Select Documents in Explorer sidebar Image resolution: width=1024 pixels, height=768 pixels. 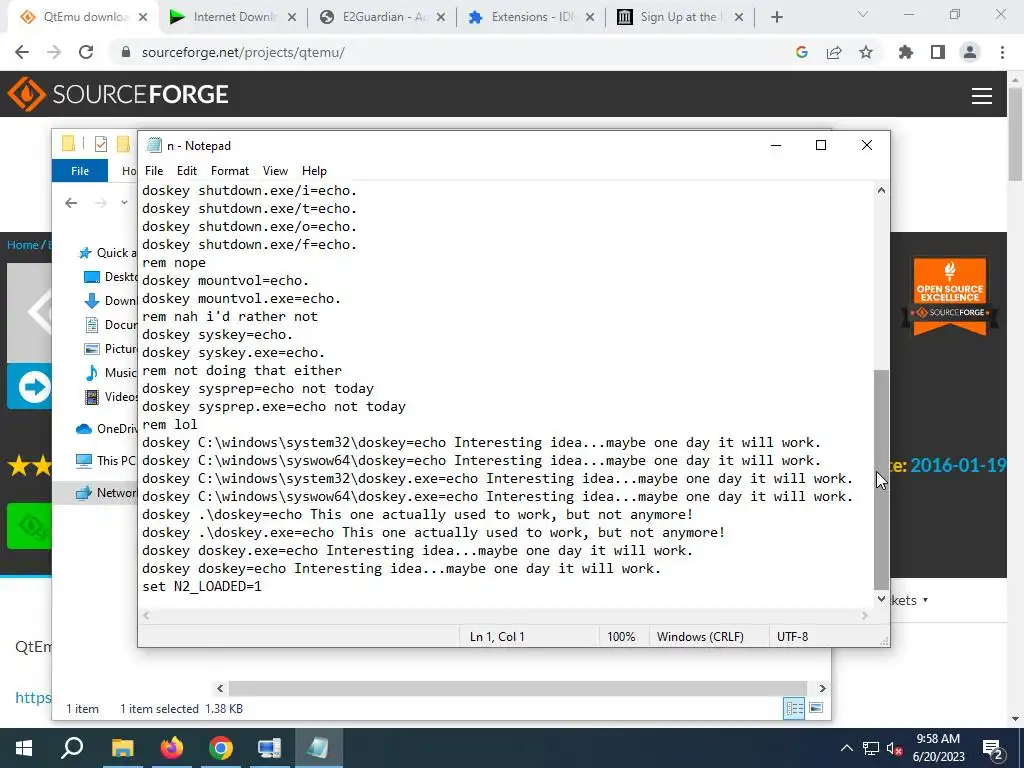click(x=111, y=325)
